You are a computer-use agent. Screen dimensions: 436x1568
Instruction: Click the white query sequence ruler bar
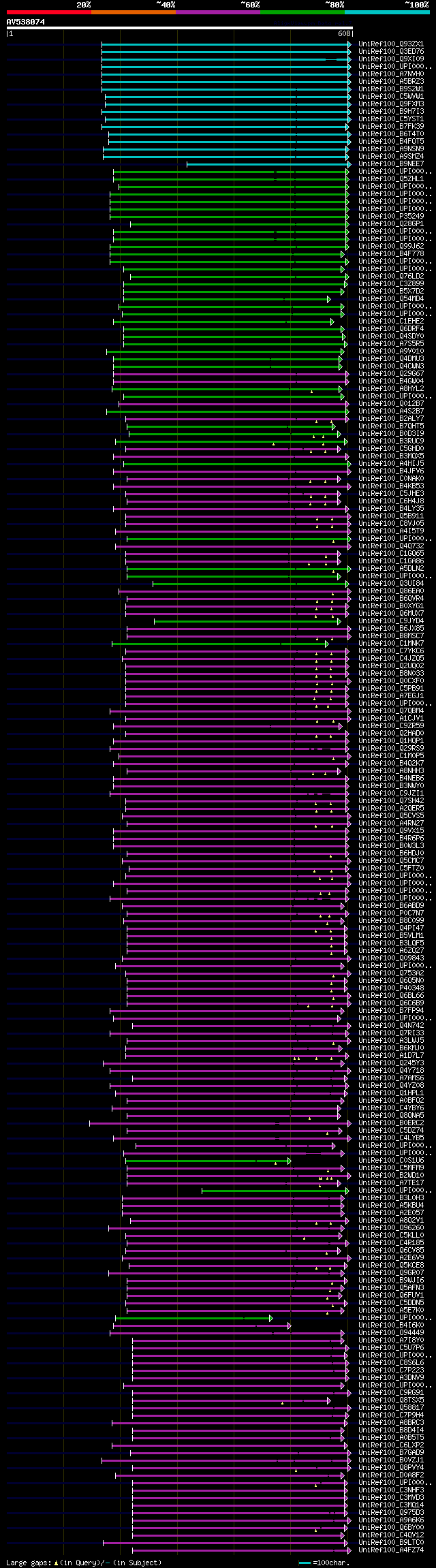click(x=180, y=28)
